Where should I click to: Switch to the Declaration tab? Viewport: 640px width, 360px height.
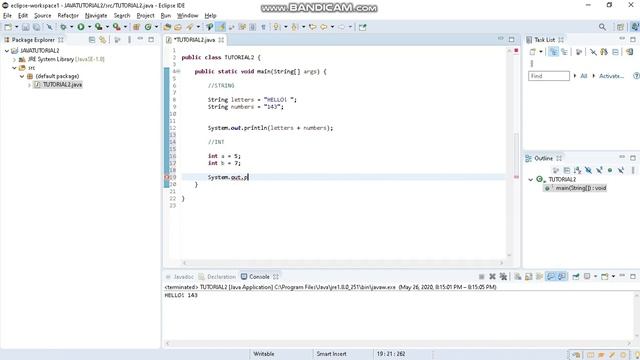[x=217, y=277]
